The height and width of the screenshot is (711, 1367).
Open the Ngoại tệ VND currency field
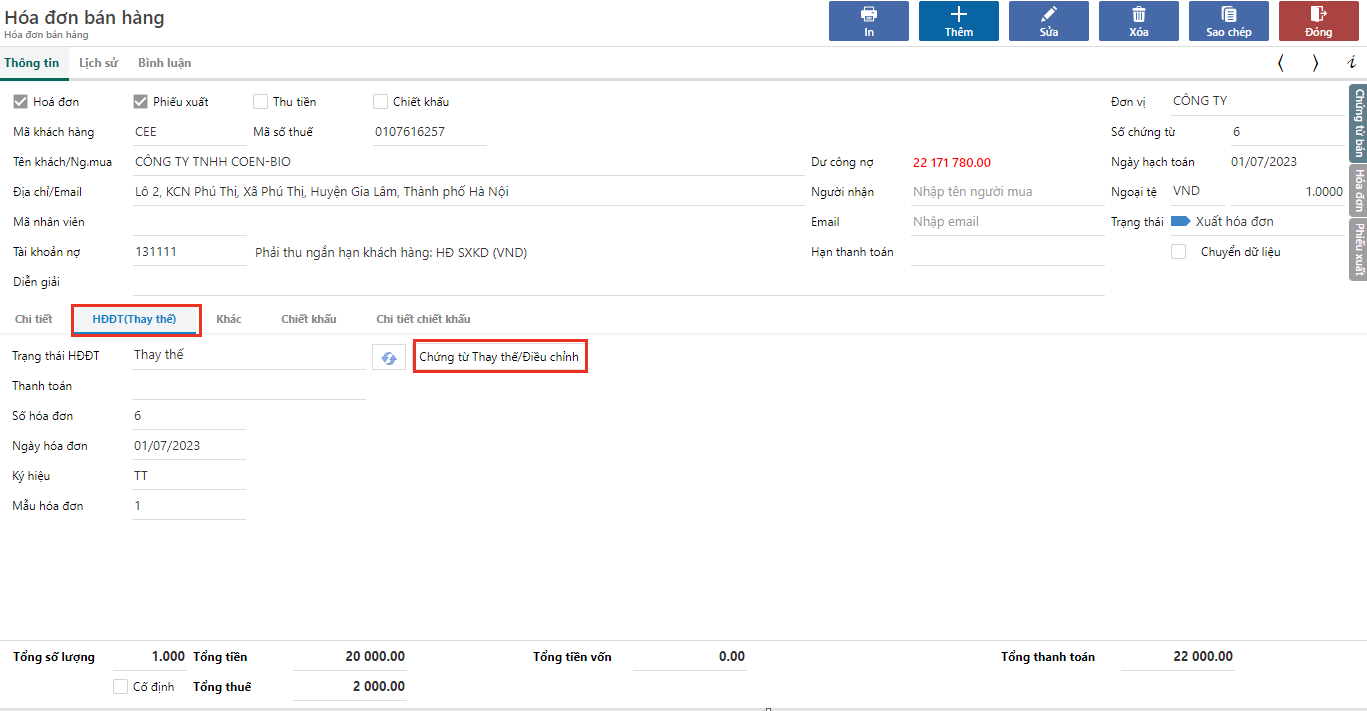pos(1196,192)
